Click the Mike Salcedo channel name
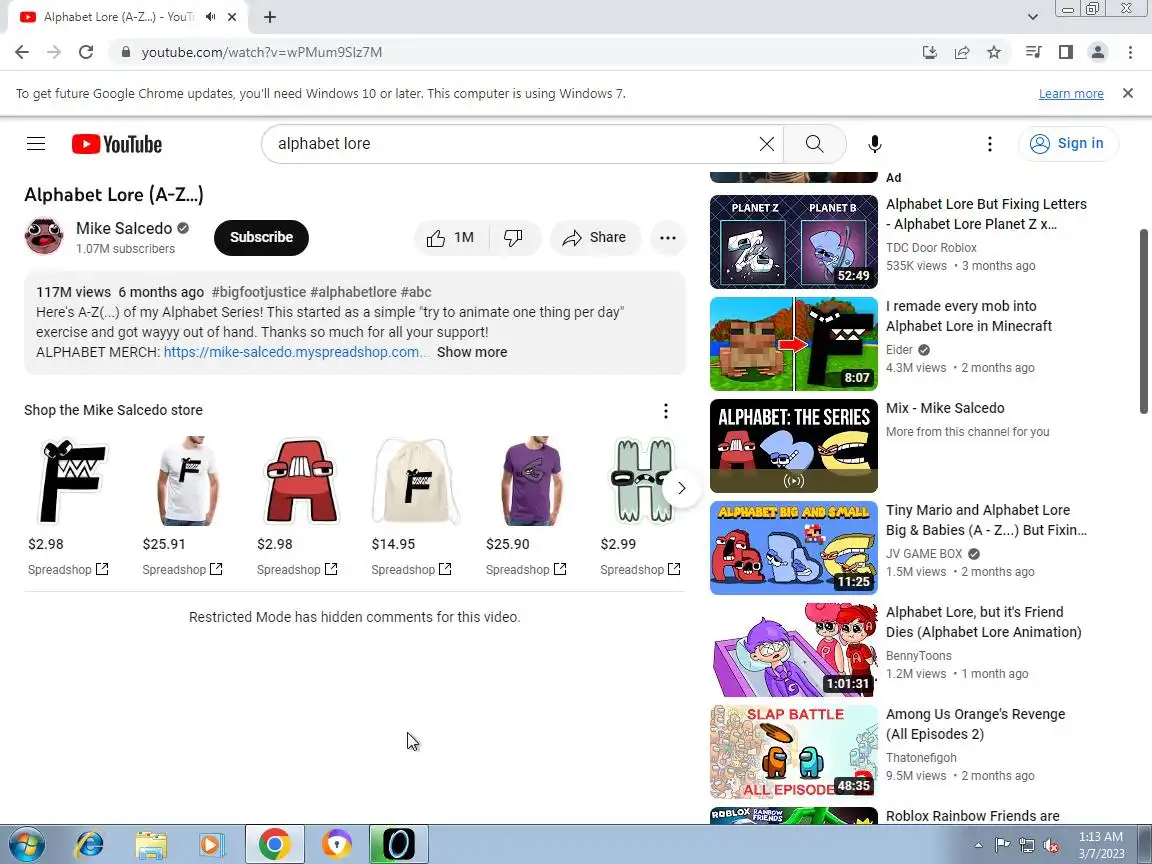Image resolution: width=1152 pixels, height=864 pixels. coord(123,228)
